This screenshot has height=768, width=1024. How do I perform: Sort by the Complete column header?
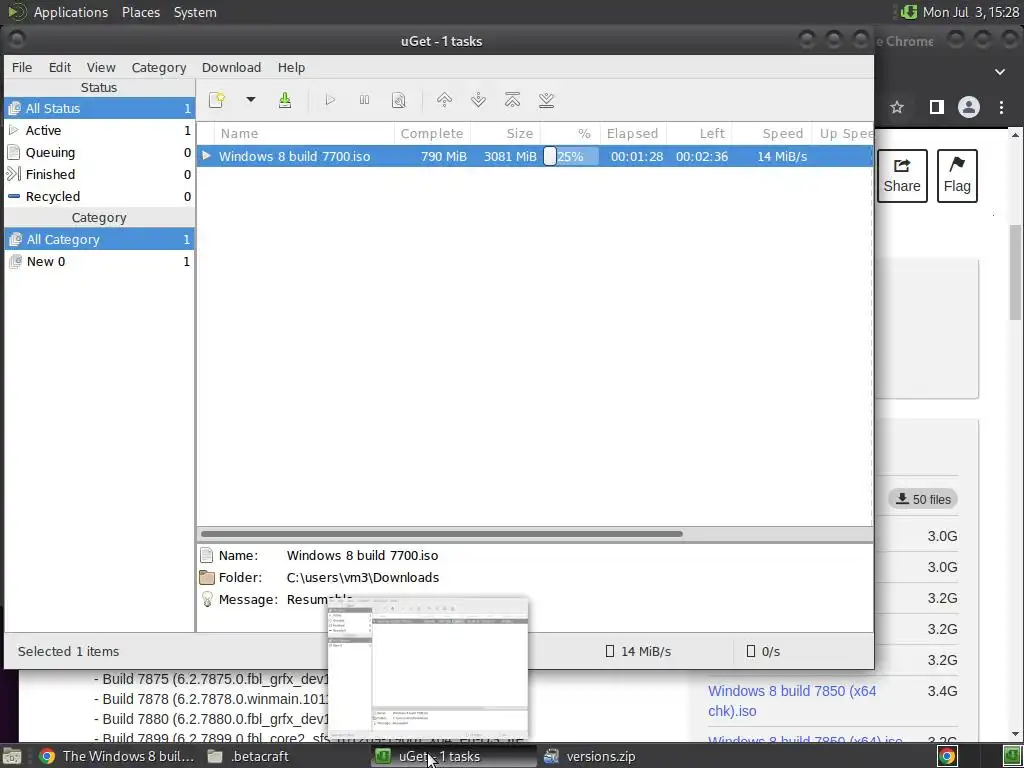pyautogui.click(x=432, y=133)
